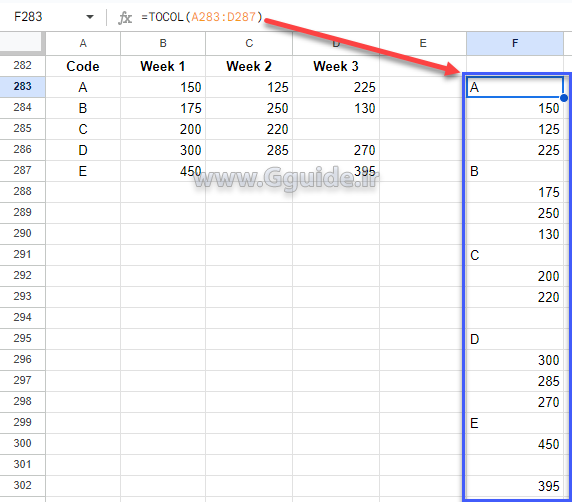Click cell A284 containing 'B'
Screen dimensions: 572x502
[83, 108]
